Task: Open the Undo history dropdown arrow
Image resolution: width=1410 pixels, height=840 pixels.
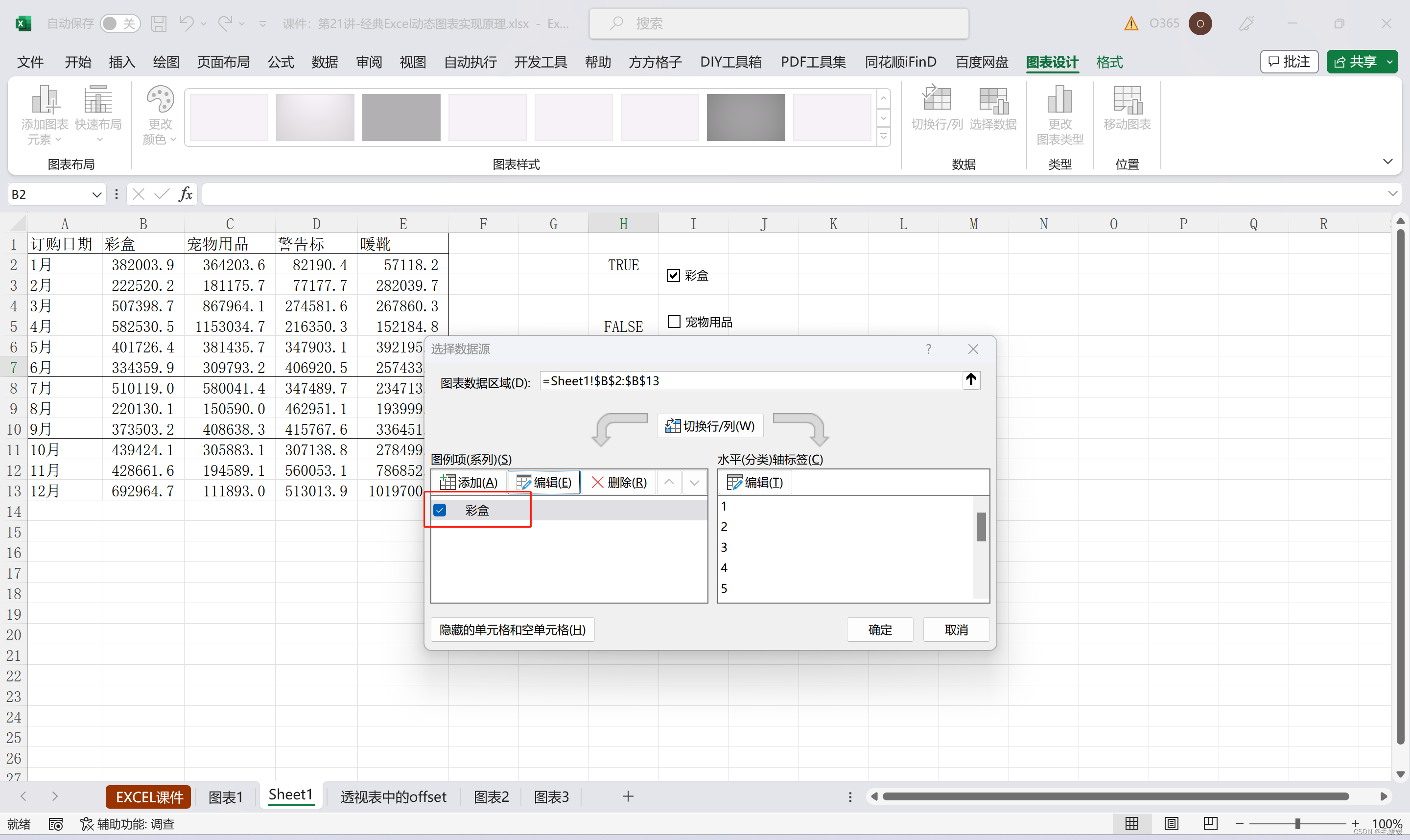Action: (204, 24)
